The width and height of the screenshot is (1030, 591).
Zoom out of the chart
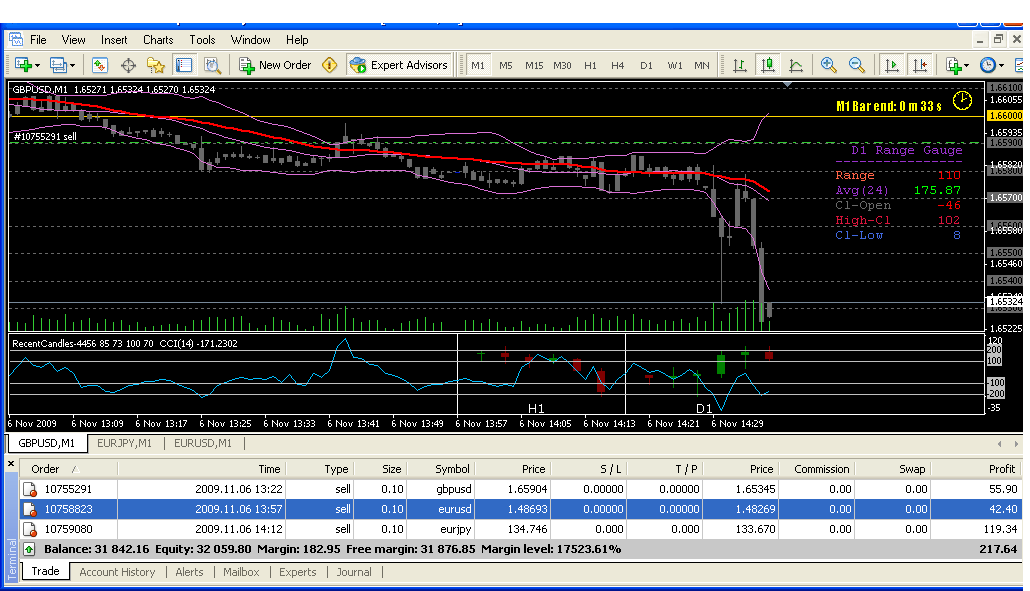pyautogui.click(x=856, y=65)
